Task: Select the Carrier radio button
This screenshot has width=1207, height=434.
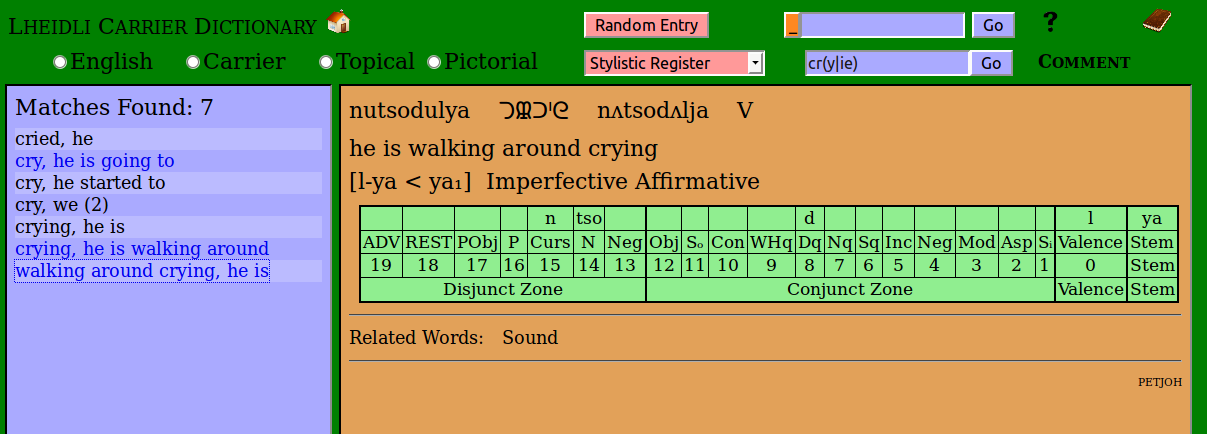Action: tap(193, 62)
